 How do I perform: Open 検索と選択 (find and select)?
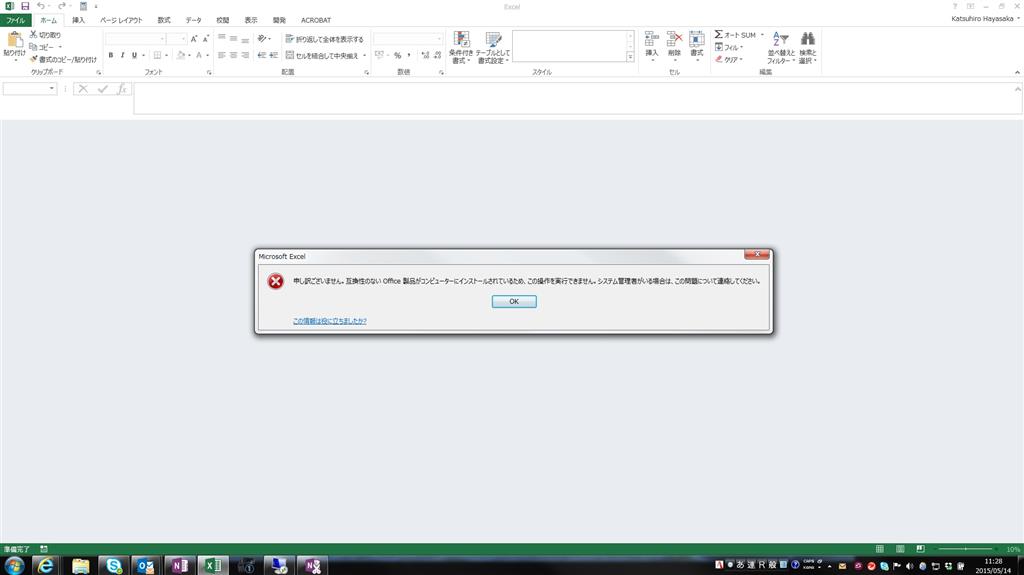pos(808,47)
